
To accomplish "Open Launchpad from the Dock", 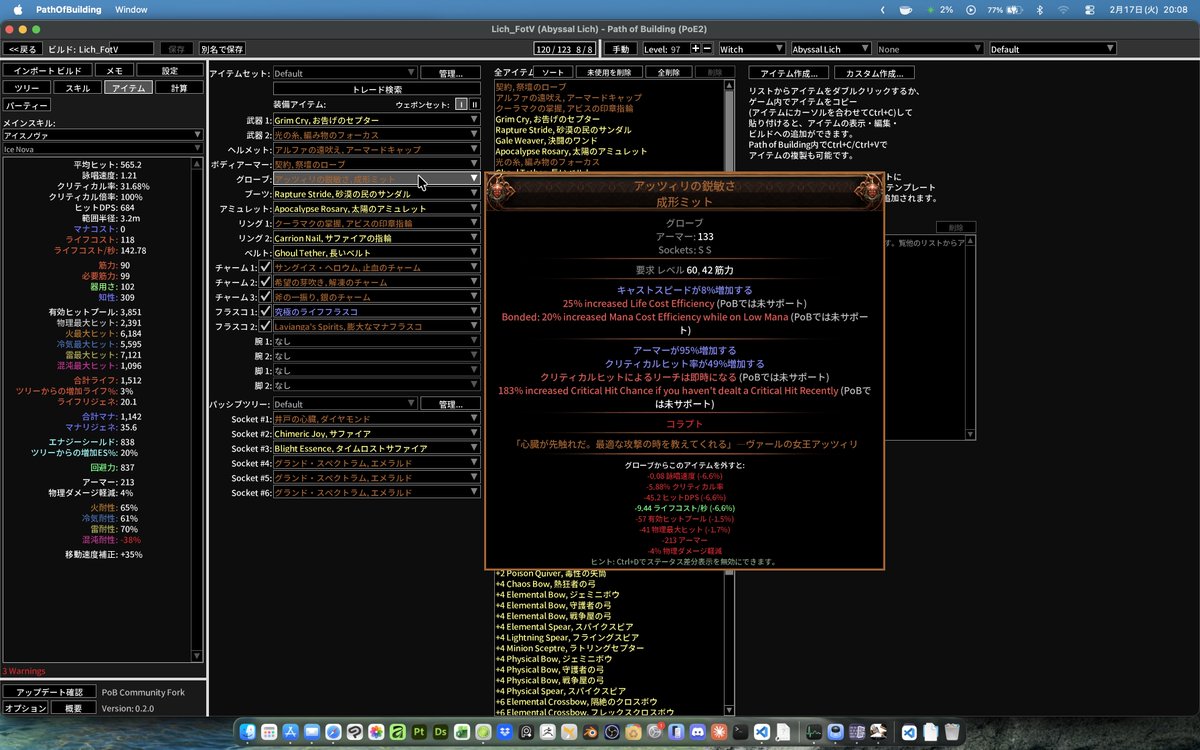I will pos(269,733).
